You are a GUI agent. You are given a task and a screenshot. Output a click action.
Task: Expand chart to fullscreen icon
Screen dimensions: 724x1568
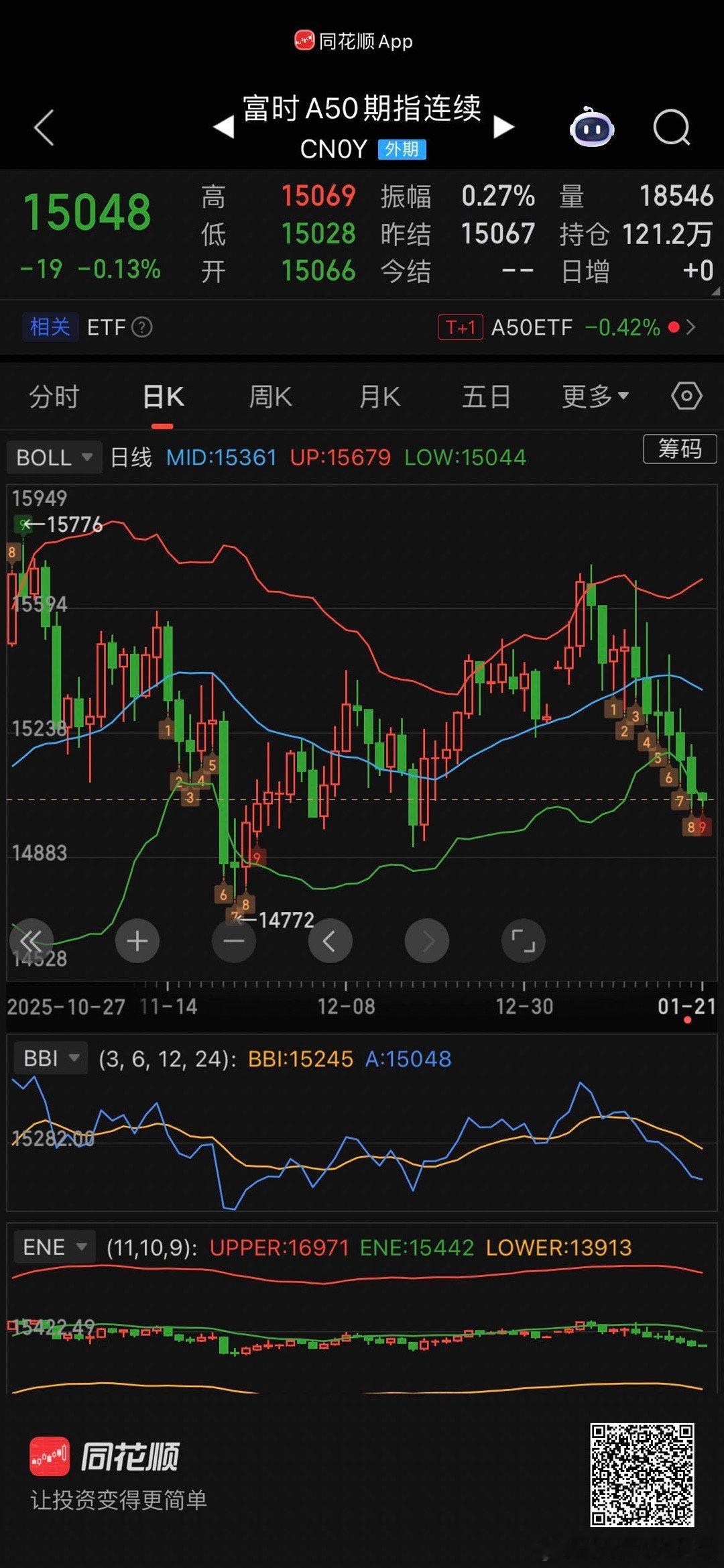(x=524, y=941)
